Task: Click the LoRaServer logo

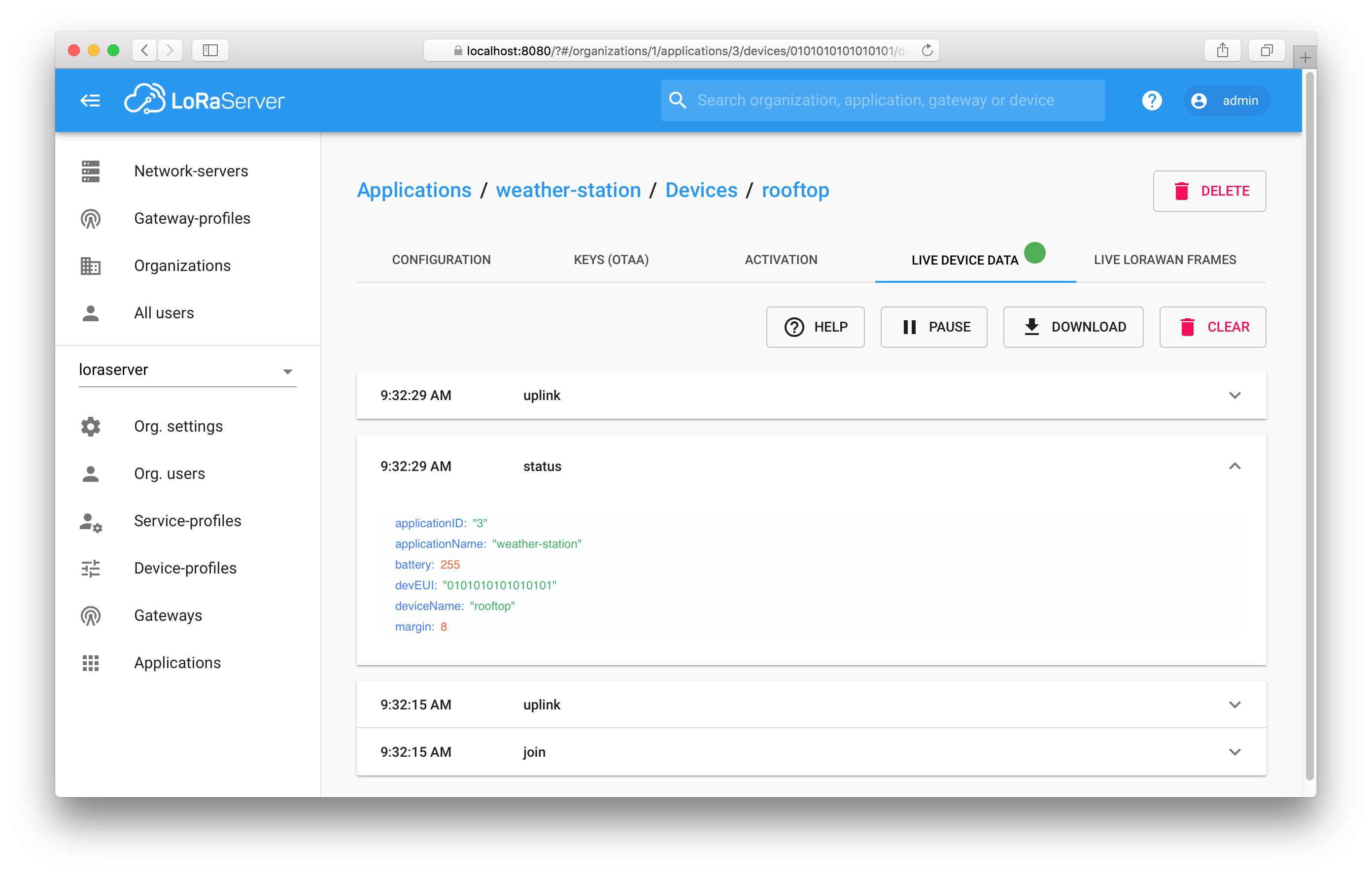Action: [204, 100]
